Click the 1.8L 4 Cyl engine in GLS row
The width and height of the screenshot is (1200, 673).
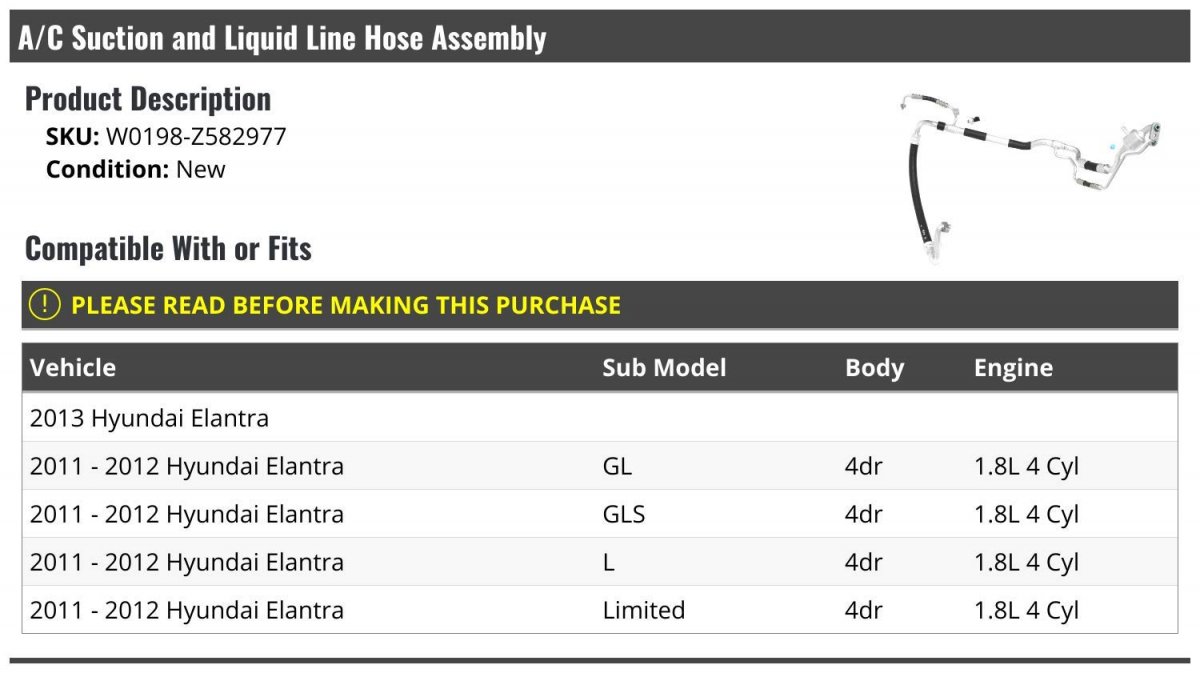[x=1026, y=514]
